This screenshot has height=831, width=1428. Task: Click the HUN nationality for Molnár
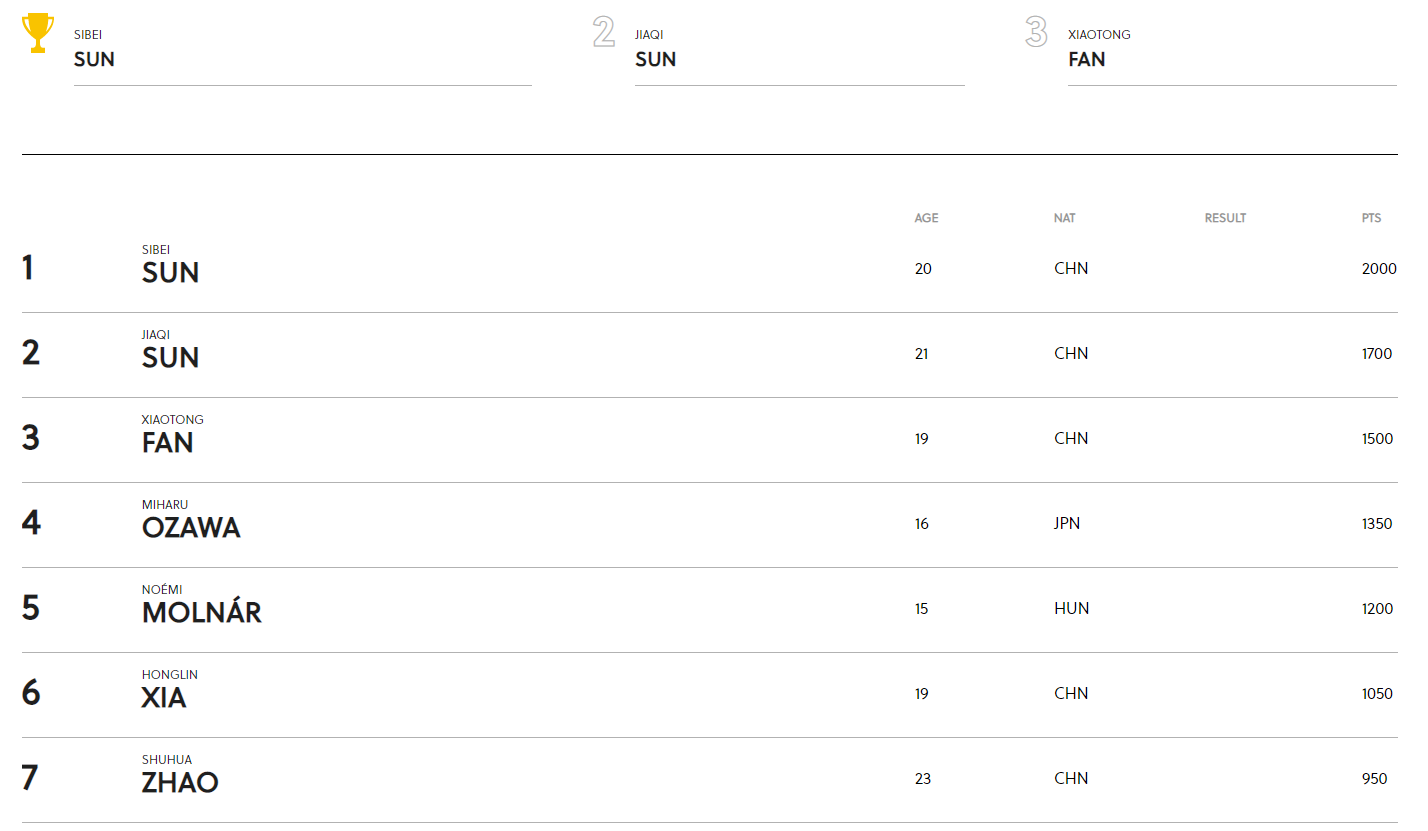(1071, 608)
